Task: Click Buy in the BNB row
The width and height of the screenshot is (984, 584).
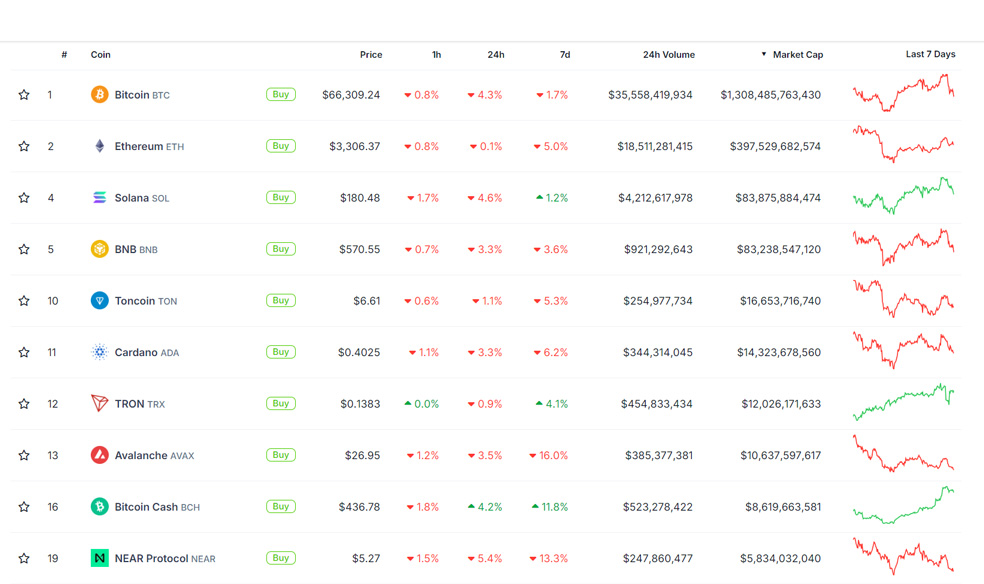Action: 281,249
